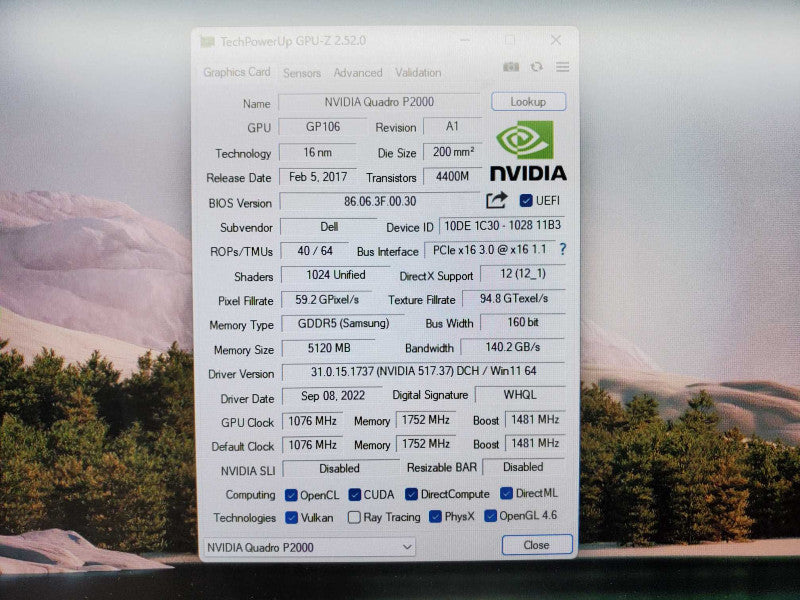The height and width of the screenshot is (600, 800).
Task: Click the Driver Version field
Action: tap(423, 371)
